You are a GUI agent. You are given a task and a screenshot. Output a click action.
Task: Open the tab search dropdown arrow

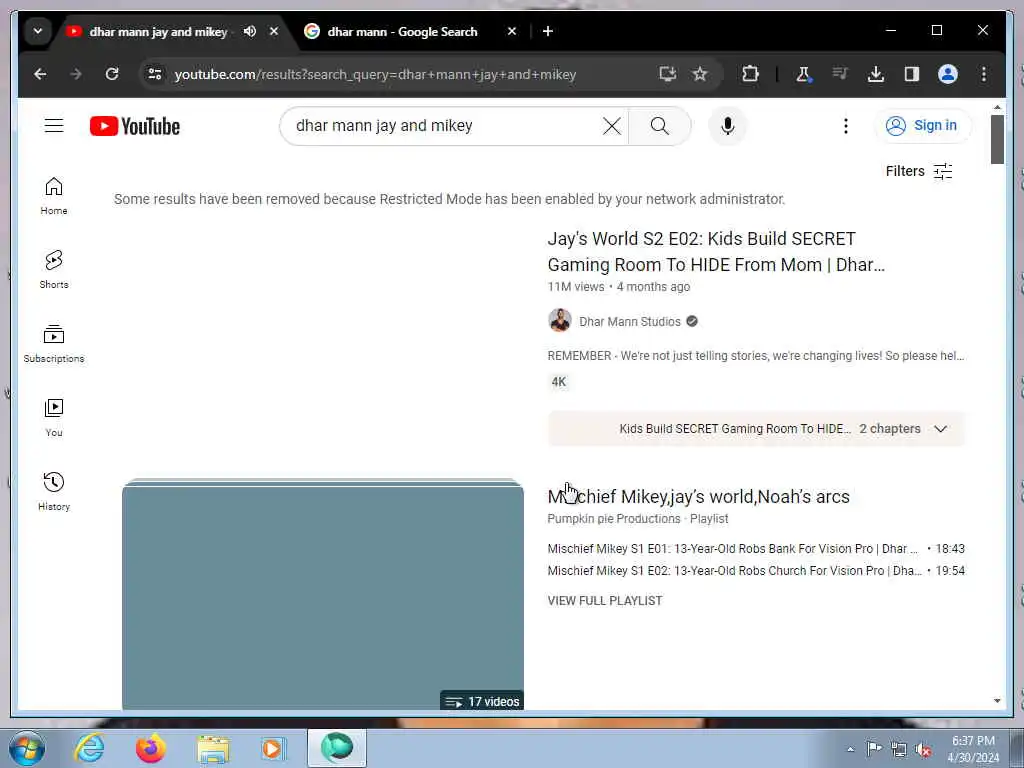(38, 31)
